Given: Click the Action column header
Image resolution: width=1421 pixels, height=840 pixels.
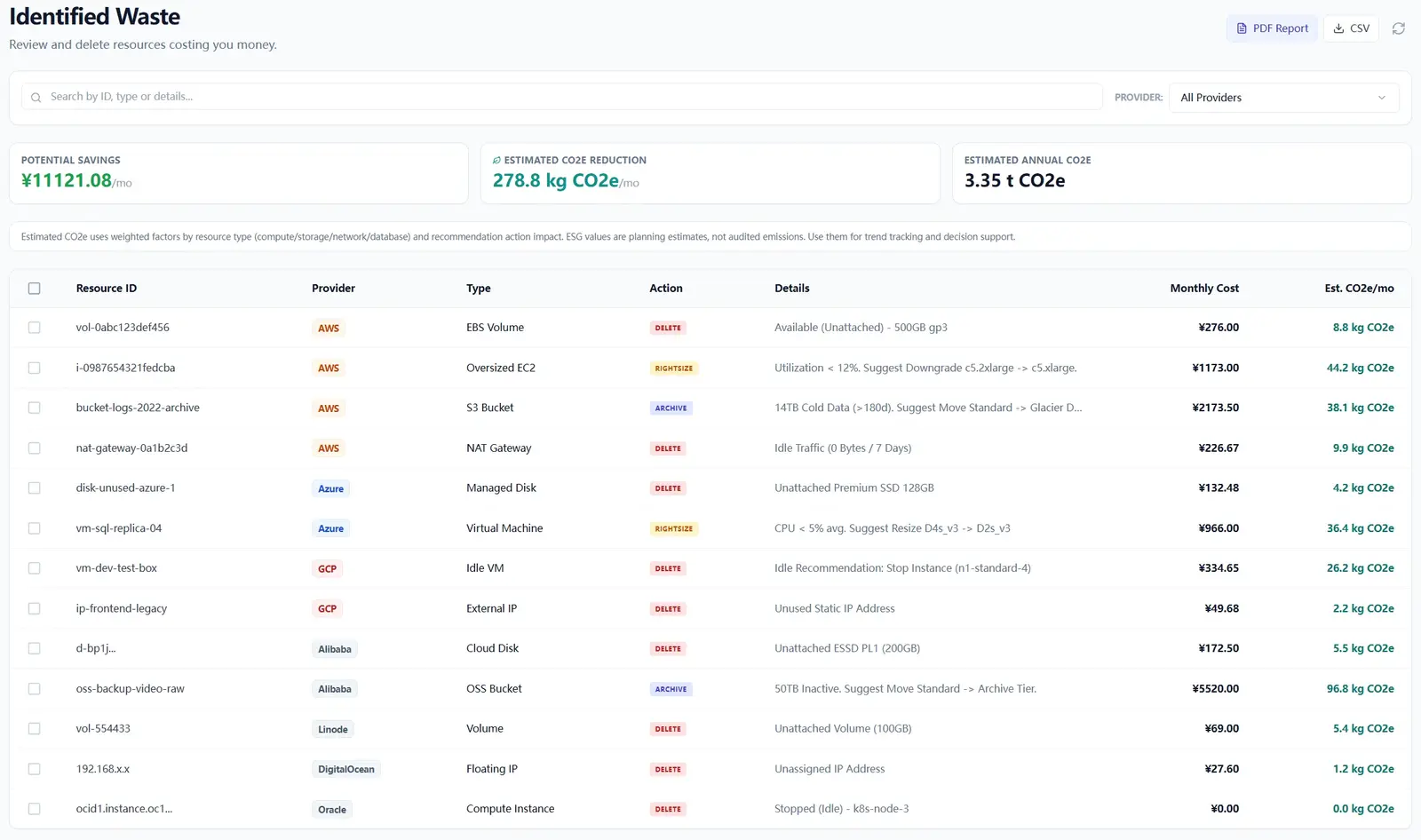Looking at the screenshot, I should point(666,289).
